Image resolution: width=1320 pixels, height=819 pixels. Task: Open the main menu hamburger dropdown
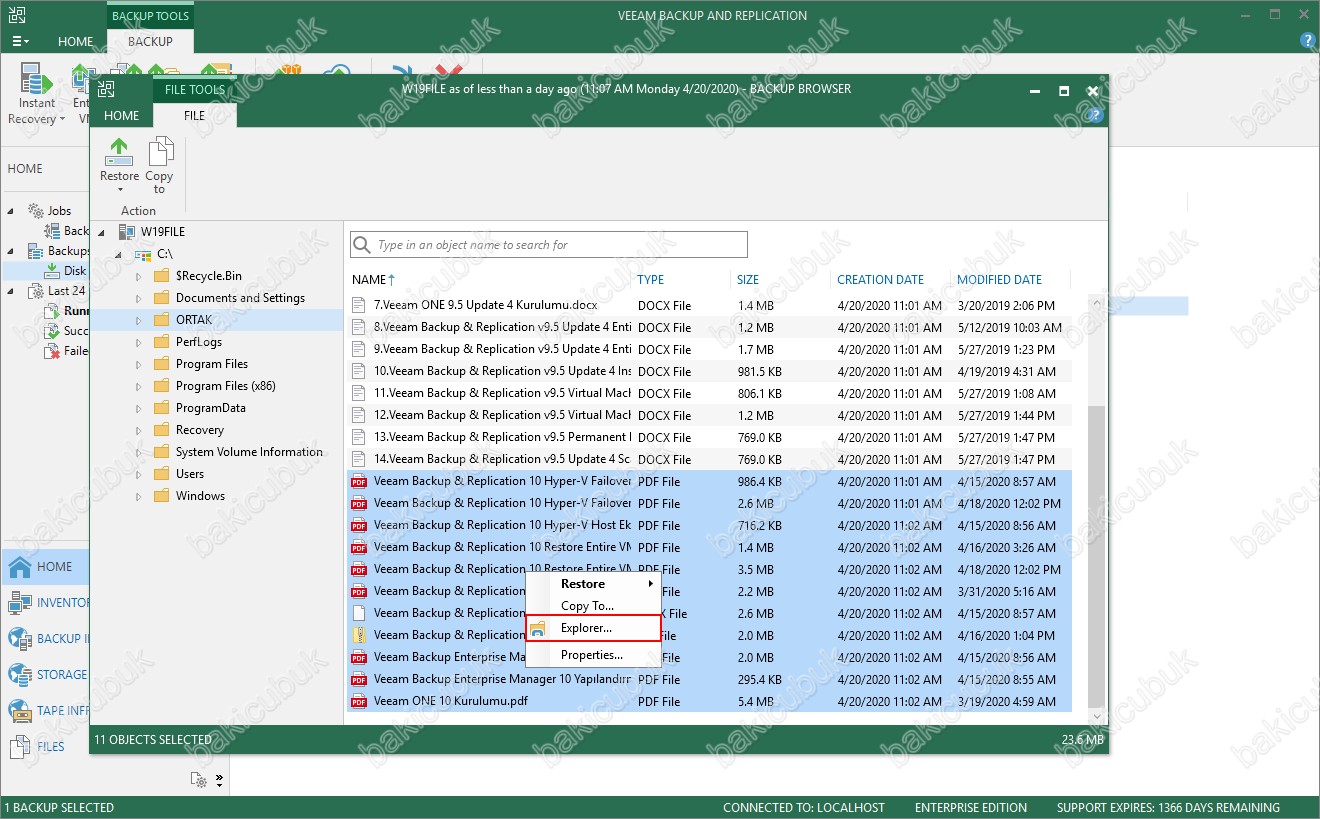click(21, 42)
